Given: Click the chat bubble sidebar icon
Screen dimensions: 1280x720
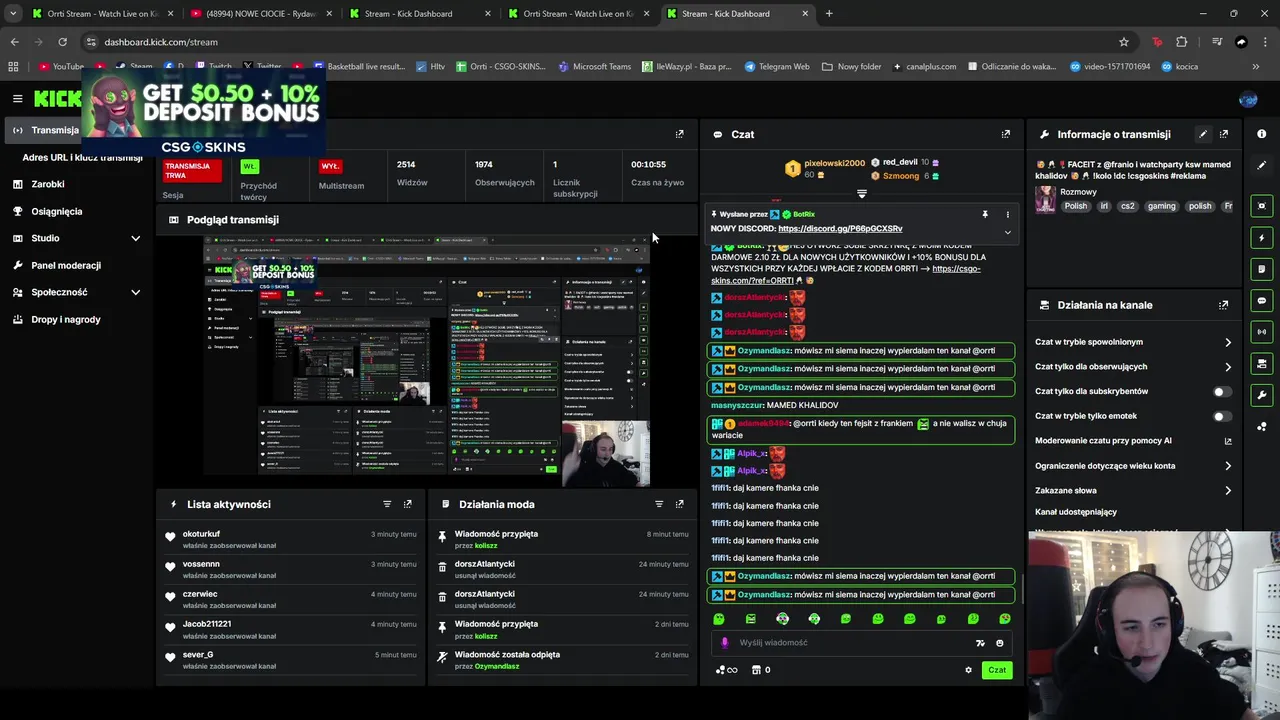Looking at the screenshot, I should 1262,300.
